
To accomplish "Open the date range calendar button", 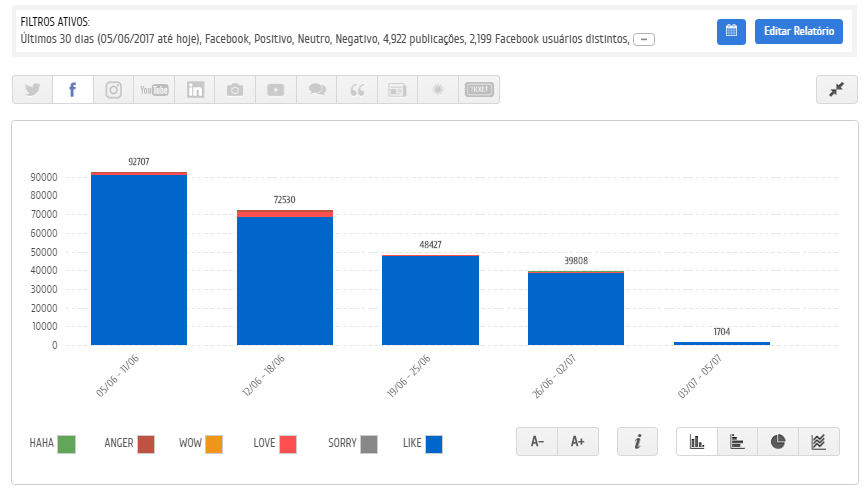I will [x=731, y=31].
